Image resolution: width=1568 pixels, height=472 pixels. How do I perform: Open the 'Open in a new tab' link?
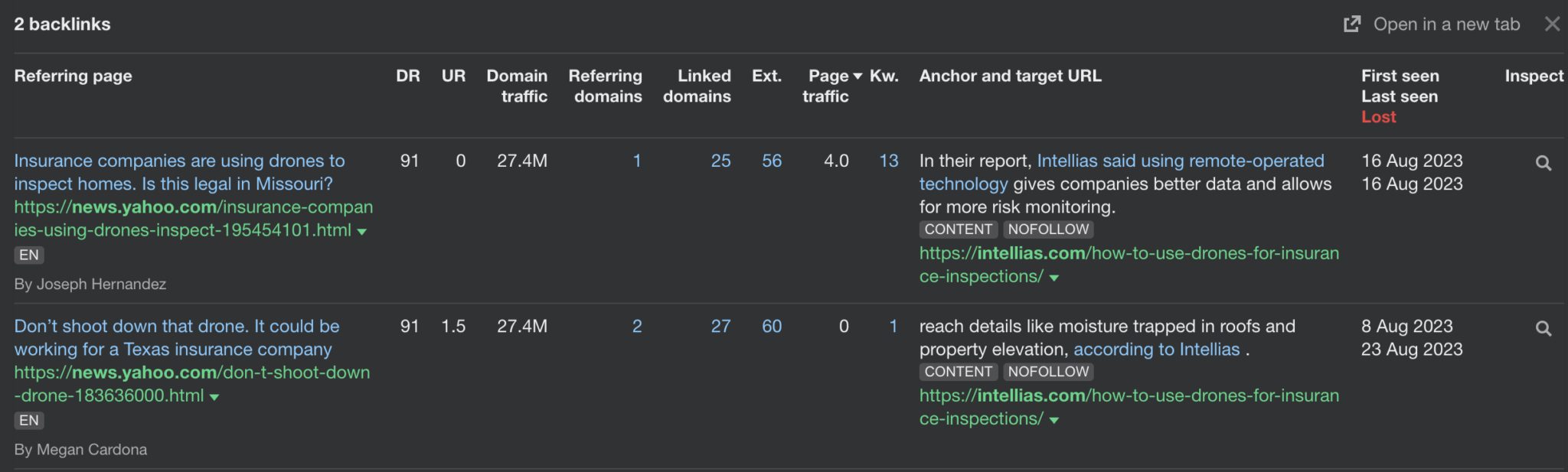tap(1446, 24)
